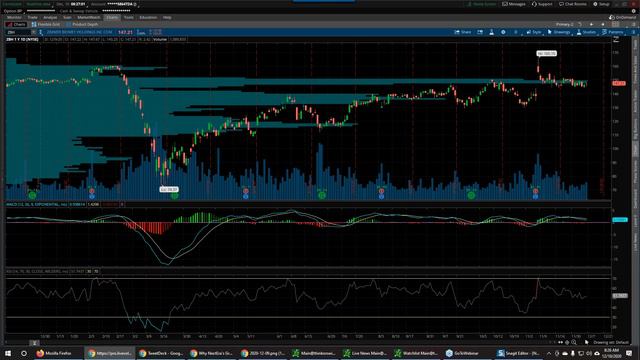Image resolution: width=640 pixels, height=360 pixels.
Task: Click the zoom magnifier icon below chart
Action: coord(574,342)
